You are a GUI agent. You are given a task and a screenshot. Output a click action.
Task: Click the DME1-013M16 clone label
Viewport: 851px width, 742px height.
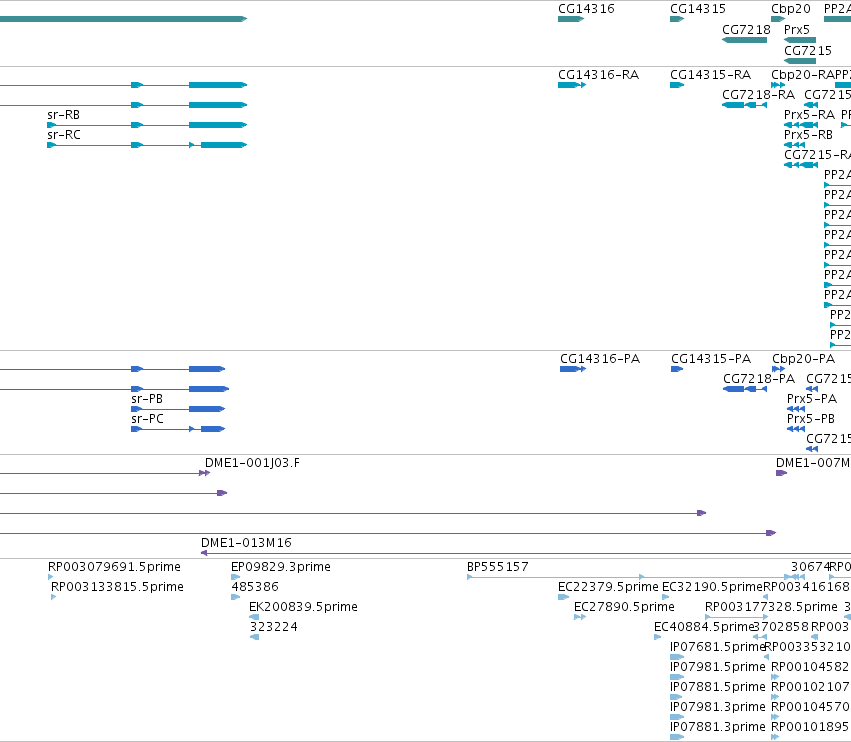(246, 543)
